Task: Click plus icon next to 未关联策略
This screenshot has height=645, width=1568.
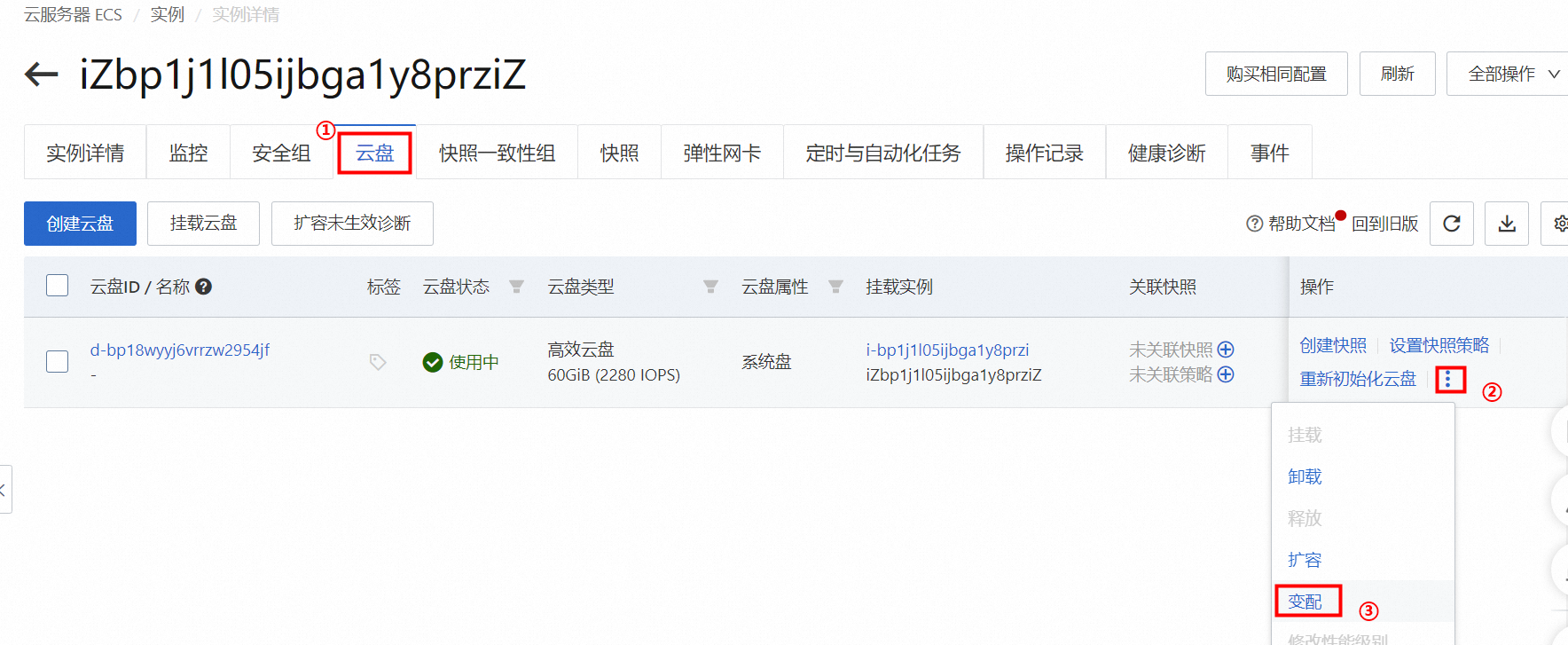Action: [1226, 374]
